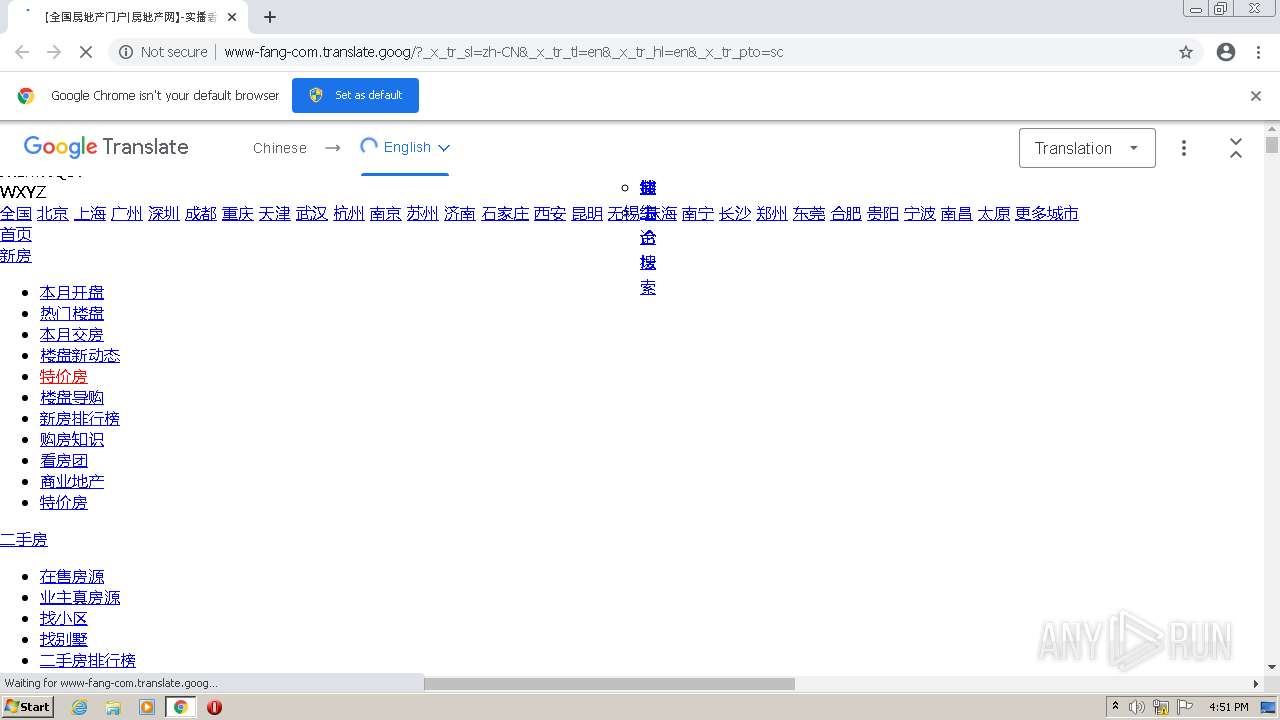Open the 天津 city link
This screenshot has width=1280, height=720.
coord(275,213)
